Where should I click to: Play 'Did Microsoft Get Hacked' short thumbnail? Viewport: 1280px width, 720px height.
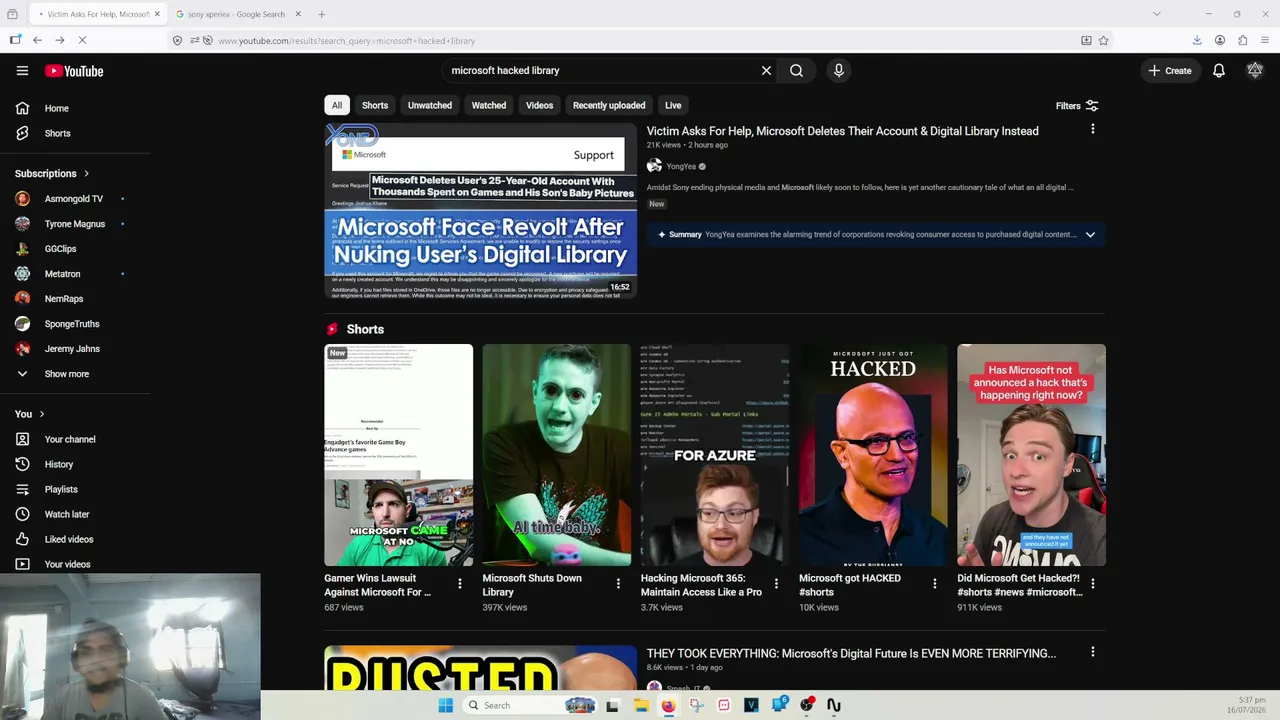point(1031,455)
